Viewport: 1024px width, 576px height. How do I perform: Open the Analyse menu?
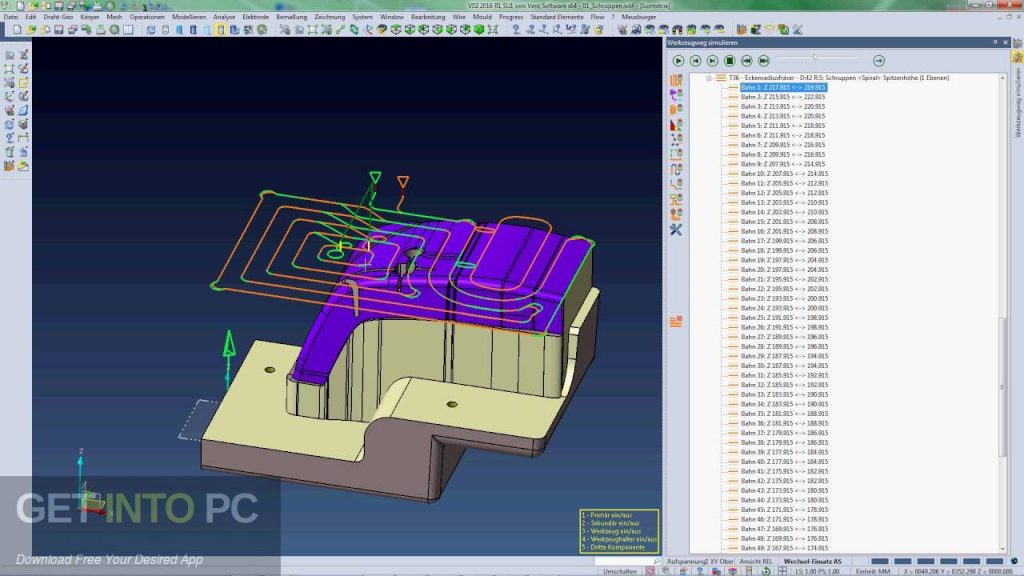coord(224,17)
